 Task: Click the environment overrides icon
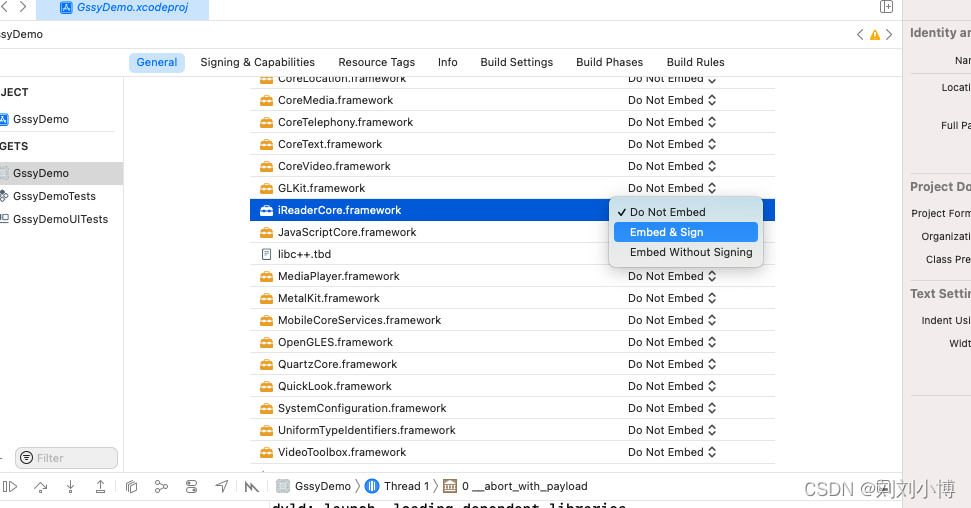pyautogui.click(x=191, y=487)
